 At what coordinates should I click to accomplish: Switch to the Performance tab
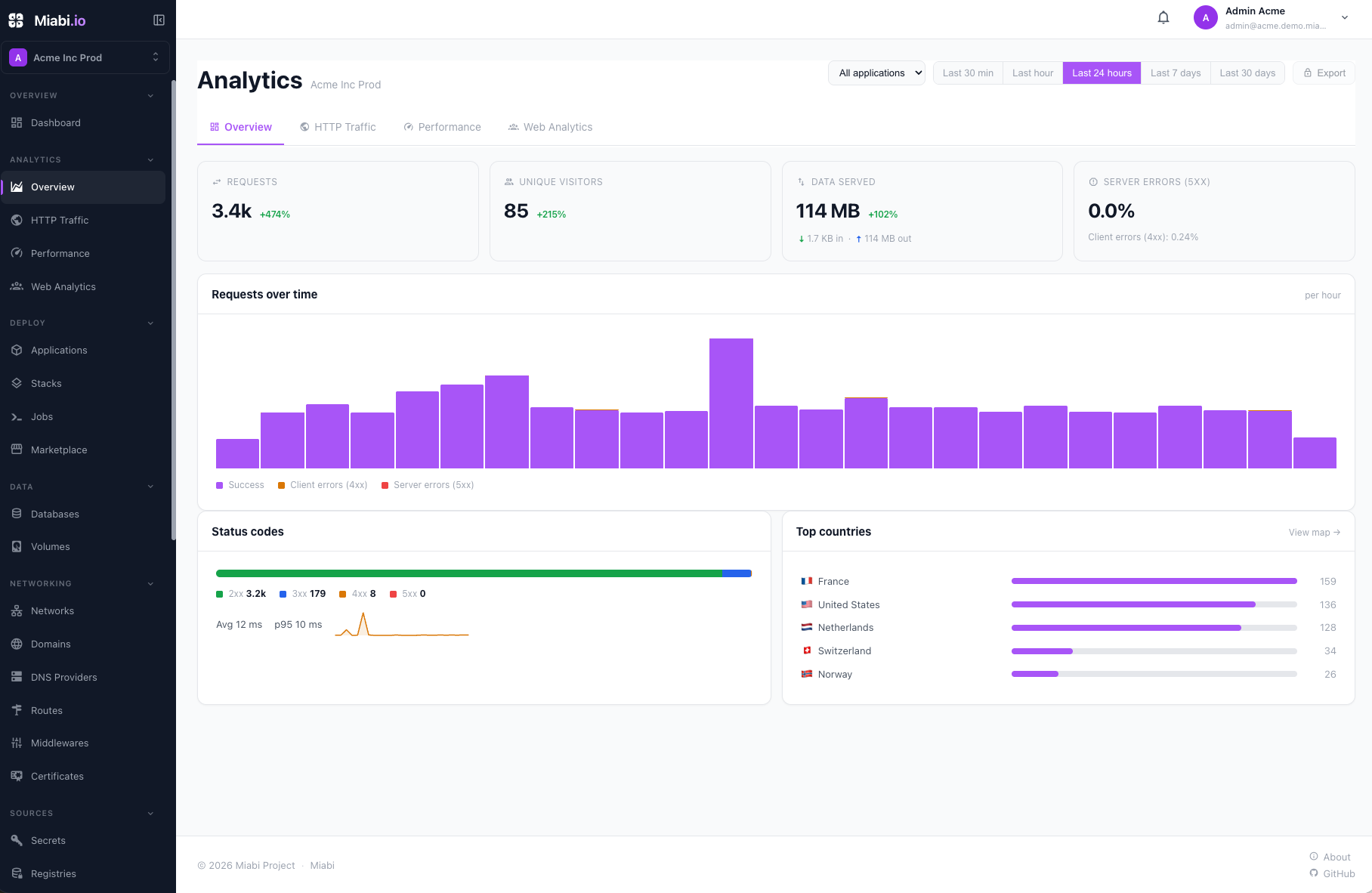click(x=442, y=127)
